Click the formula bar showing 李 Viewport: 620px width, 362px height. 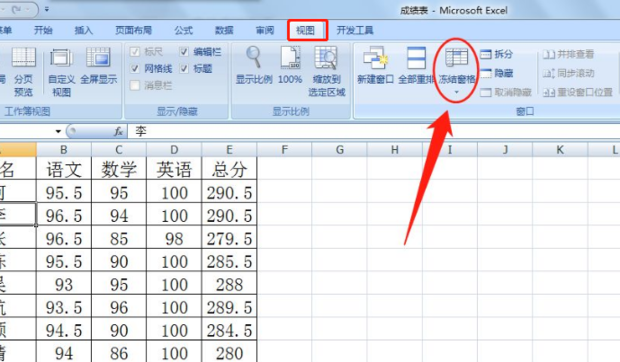coord(373,131)
